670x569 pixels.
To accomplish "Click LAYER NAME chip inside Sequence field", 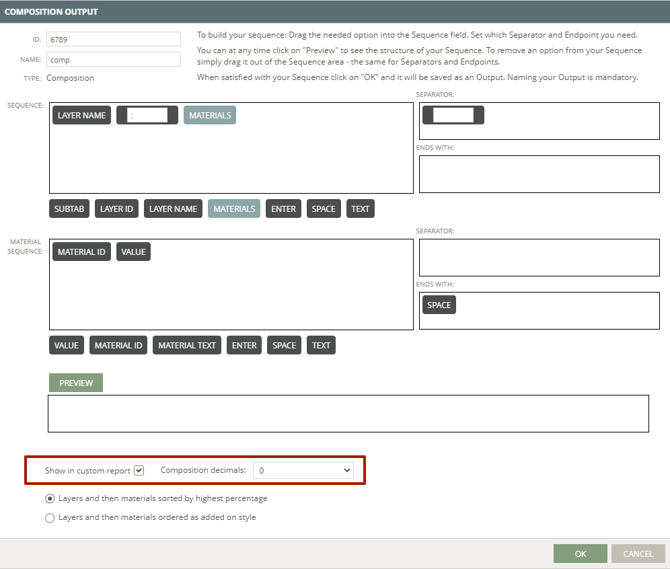I will point(82,115).
